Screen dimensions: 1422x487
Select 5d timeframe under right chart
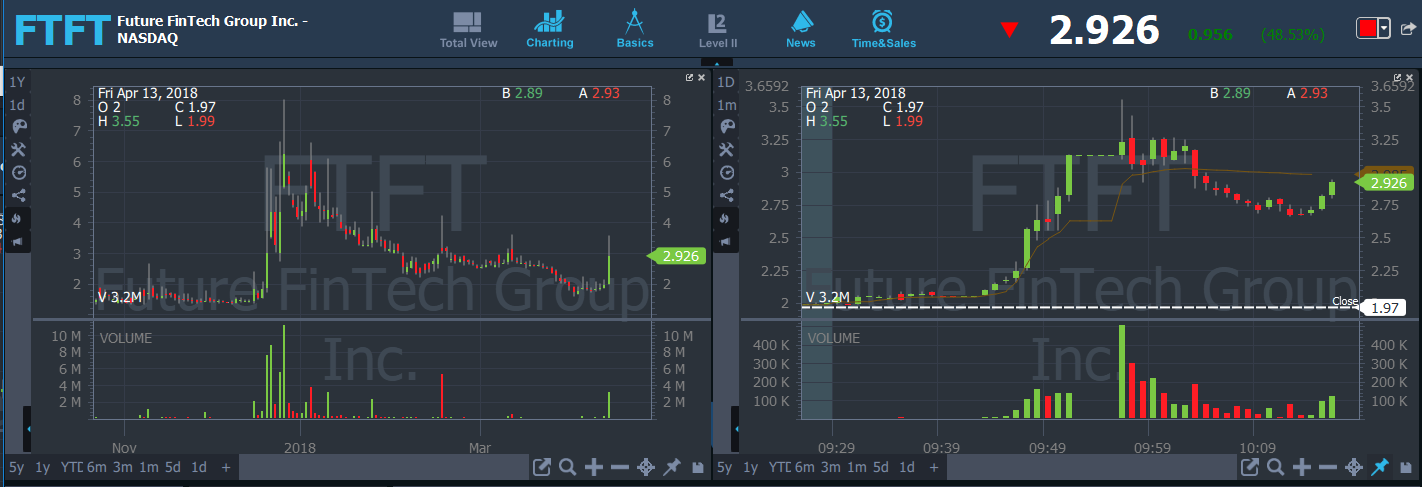pyautogui.click(x=881, y=467)
